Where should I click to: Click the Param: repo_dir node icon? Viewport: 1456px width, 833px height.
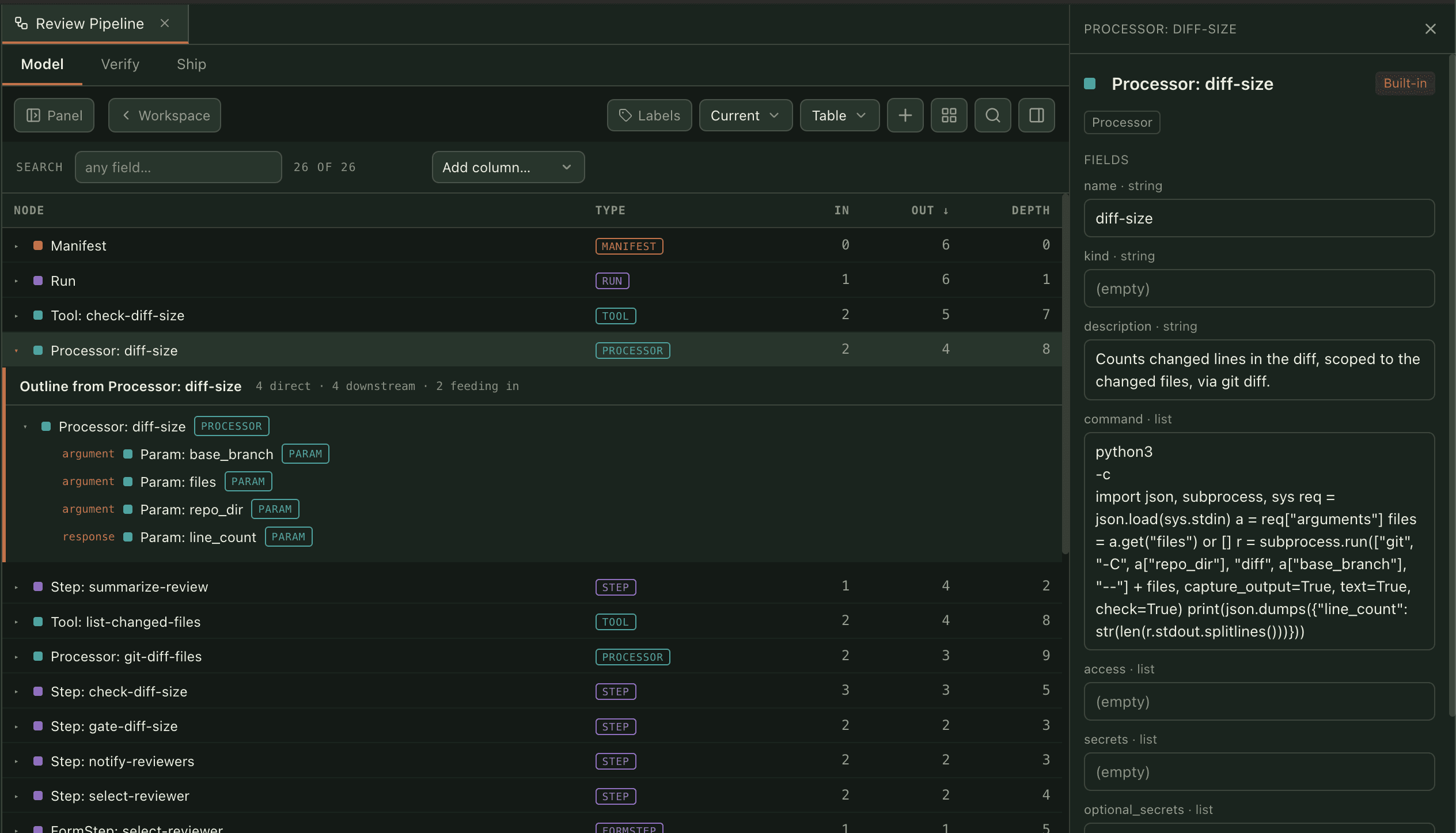point(128,509)
